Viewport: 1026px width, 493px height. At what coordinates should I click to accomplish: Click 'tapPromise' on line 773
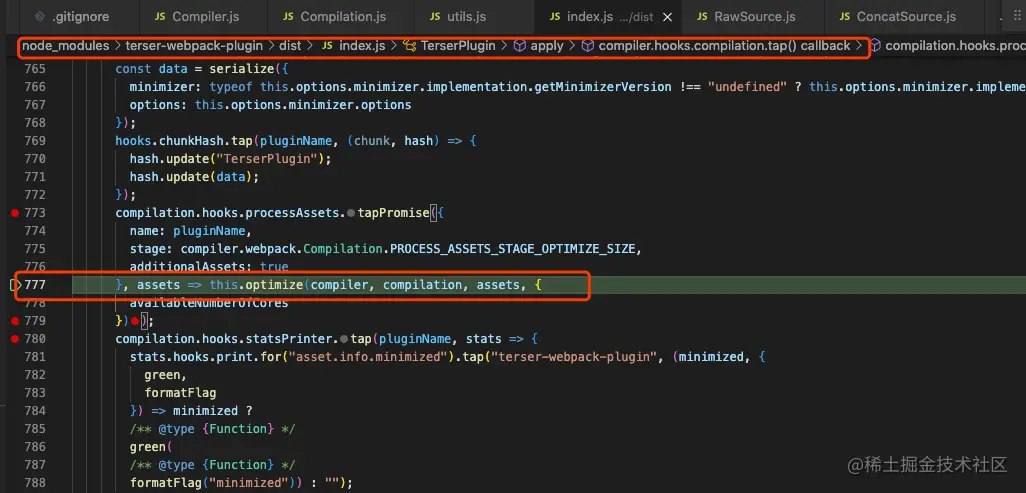pos(393,213)
